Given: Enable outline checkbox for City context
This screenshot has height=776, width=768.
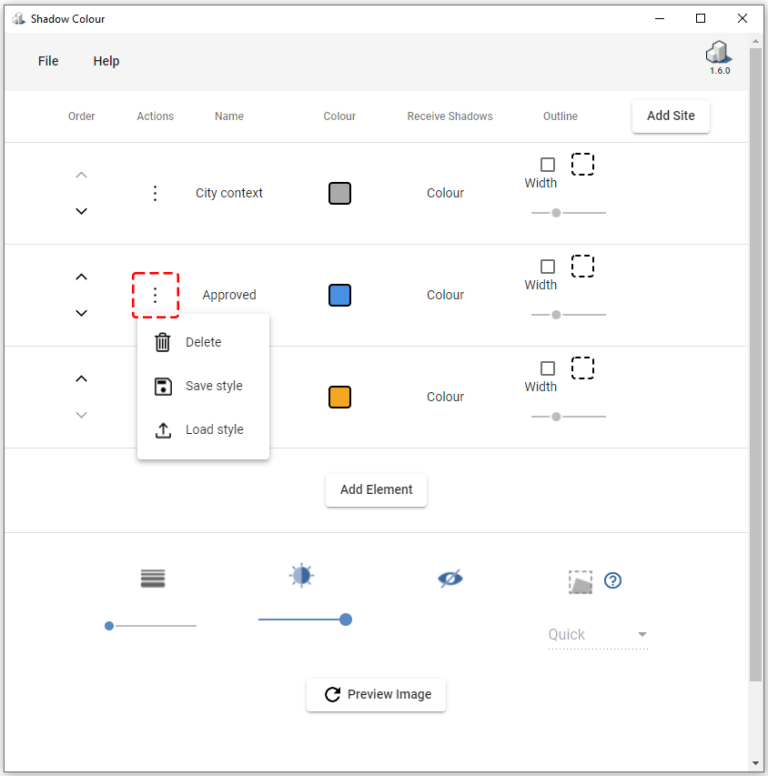Looking at the screenshot, I should click(x=547, y=164).
